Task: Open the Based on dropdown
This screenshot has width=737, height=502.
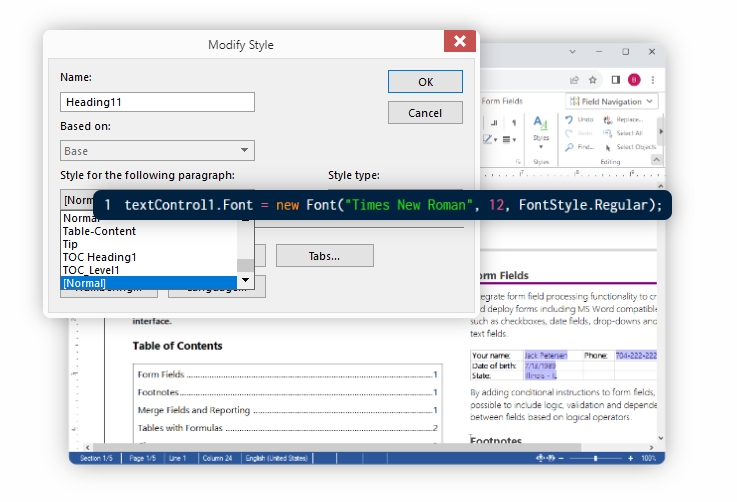Action: coord(157,150)
